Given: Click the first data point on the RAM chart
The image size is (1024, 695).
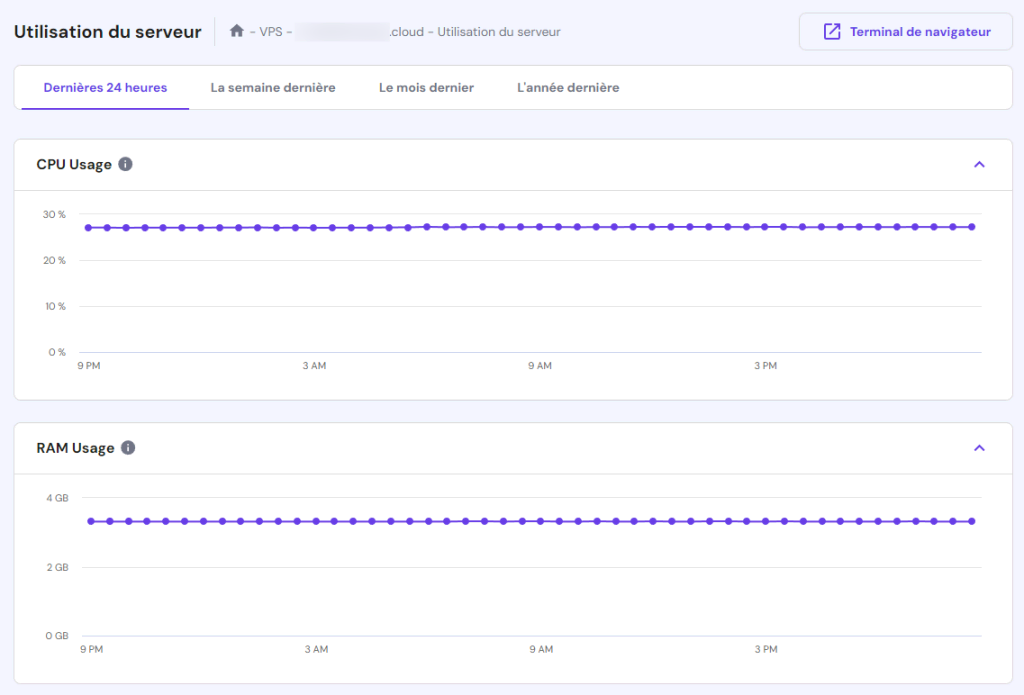Looking at the screenshot, I should coord(91,521).
